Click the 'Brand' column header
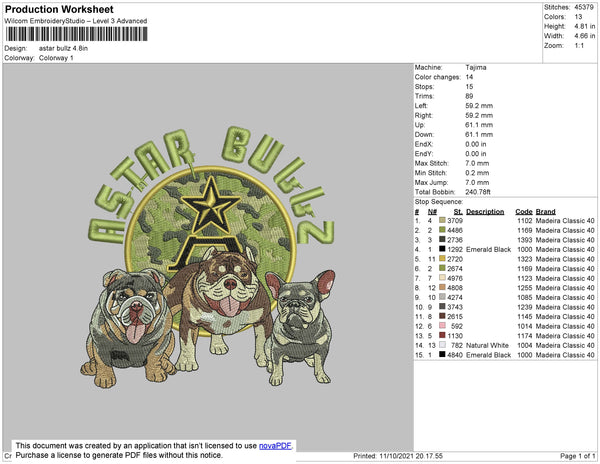 pyautogui.click(x=545, y=212)
